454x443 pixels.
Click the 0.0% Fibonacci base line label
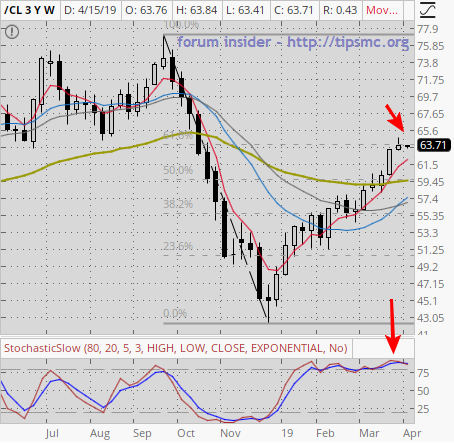click(x=175, y=313)
